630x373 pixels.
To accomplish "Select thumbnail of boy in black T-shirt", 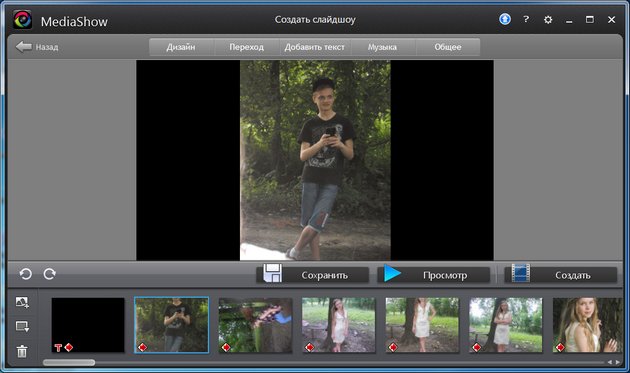I will [x=172, y=325].
